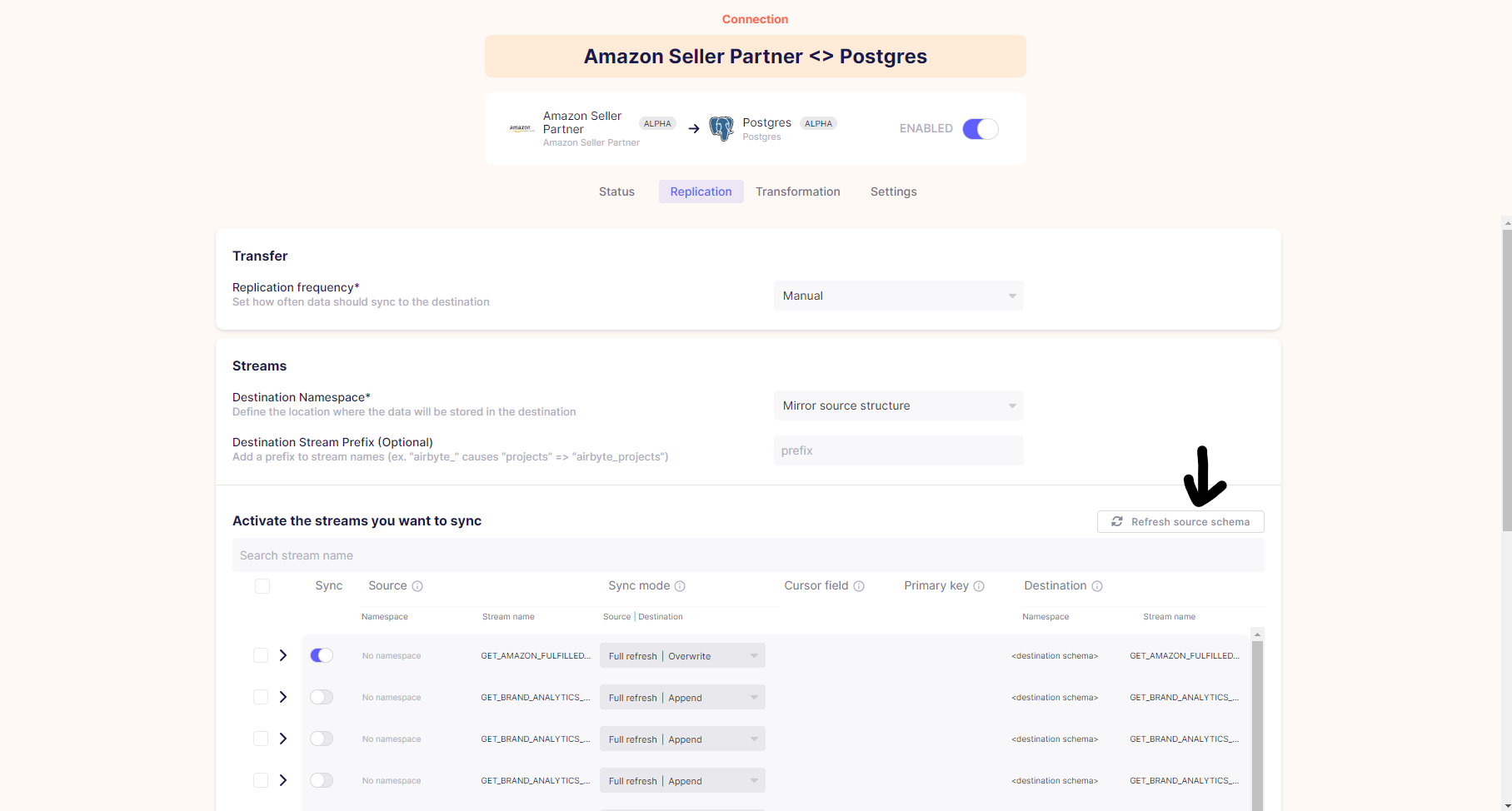This screenshot has width=1512, height=811.
Task: Expand the third GET_BRAND_ANALYTICS stream row
Action: [283, 780]
